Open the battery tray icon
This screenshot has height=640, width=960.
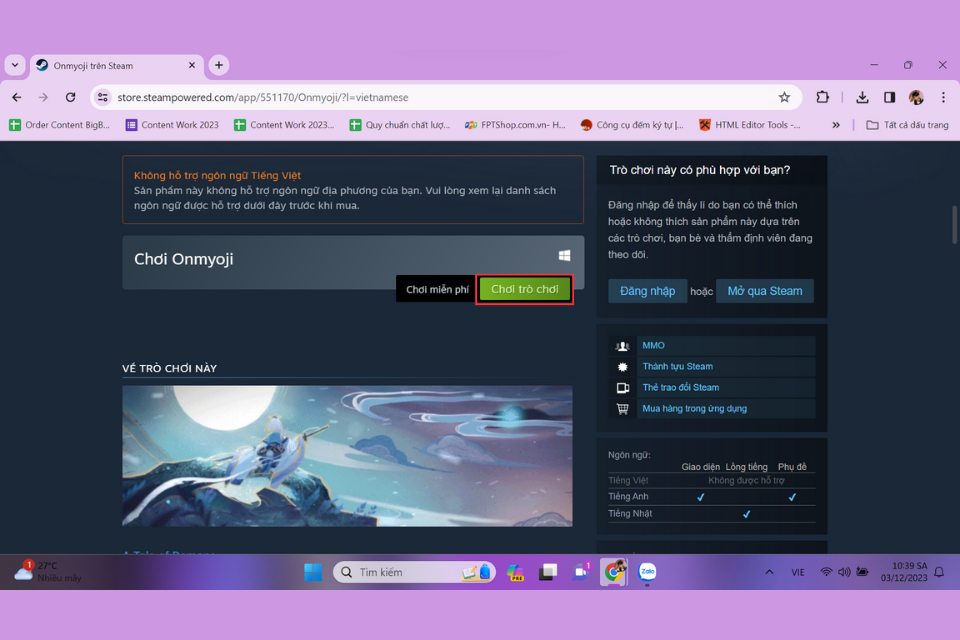(862, 572)
